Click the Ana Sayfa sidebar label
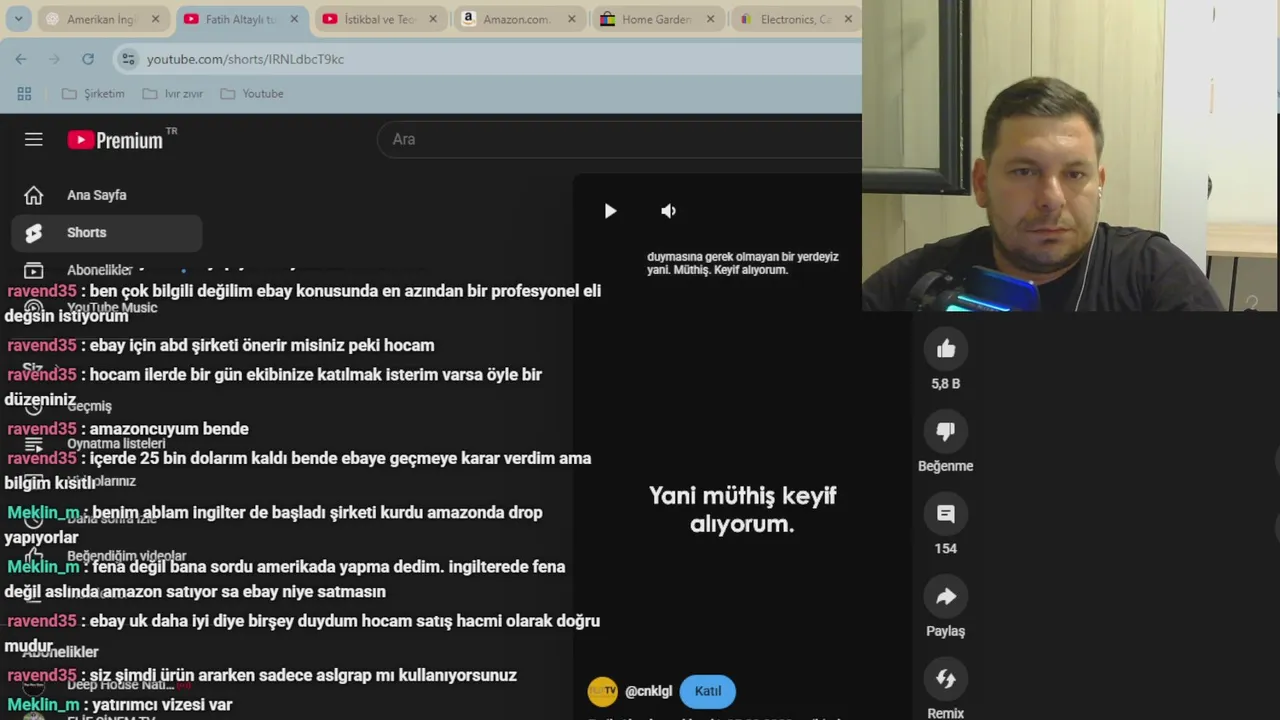 97,195
